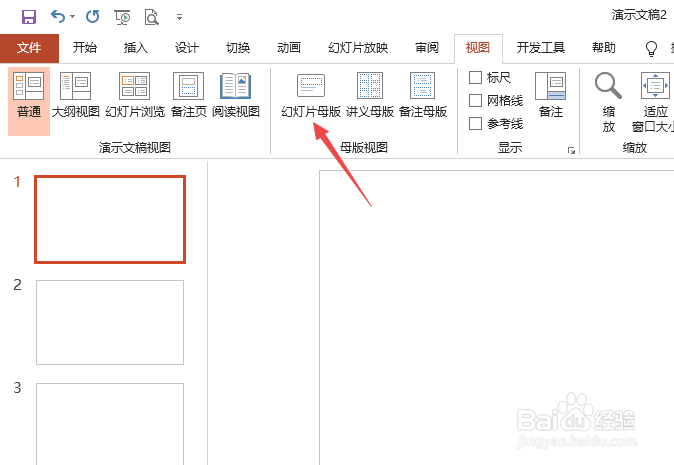Switch to the 动画 tab

[289, 48]
